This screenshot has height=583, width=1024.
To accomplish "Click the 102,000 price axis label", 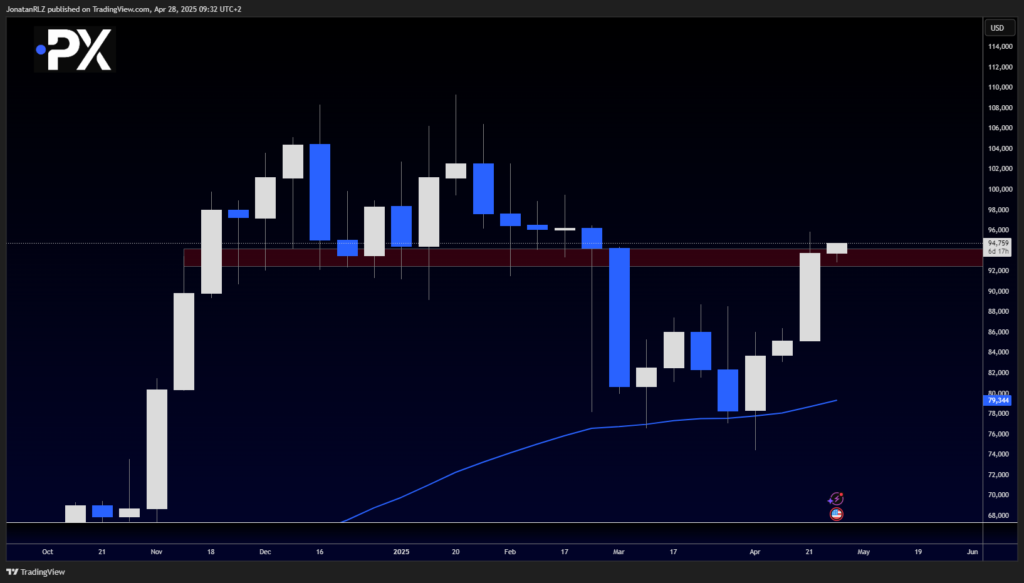I will click(1000, 168).
